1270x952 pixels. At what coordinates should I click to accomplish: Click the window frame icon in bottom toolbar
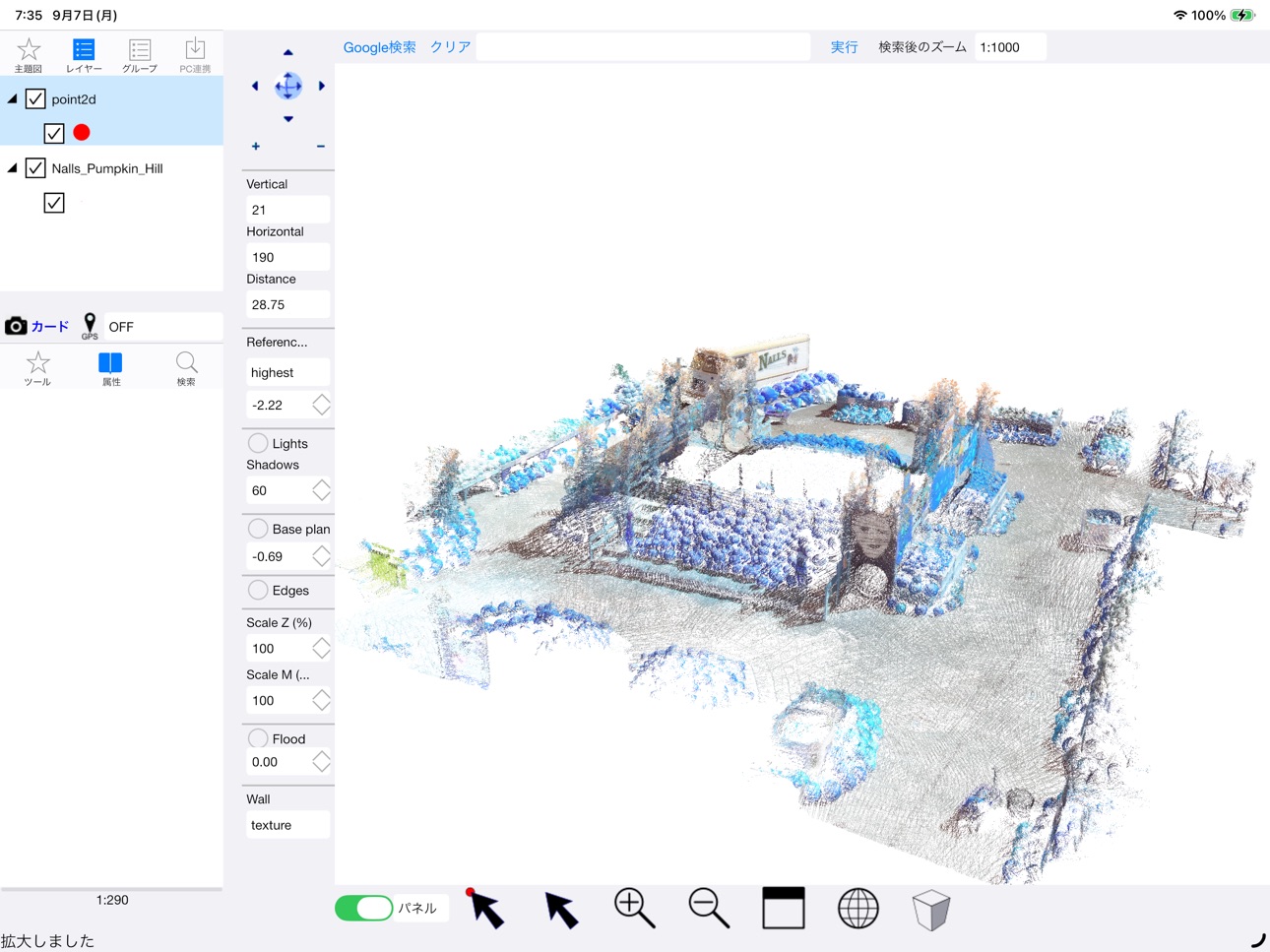tap(784, 908)
